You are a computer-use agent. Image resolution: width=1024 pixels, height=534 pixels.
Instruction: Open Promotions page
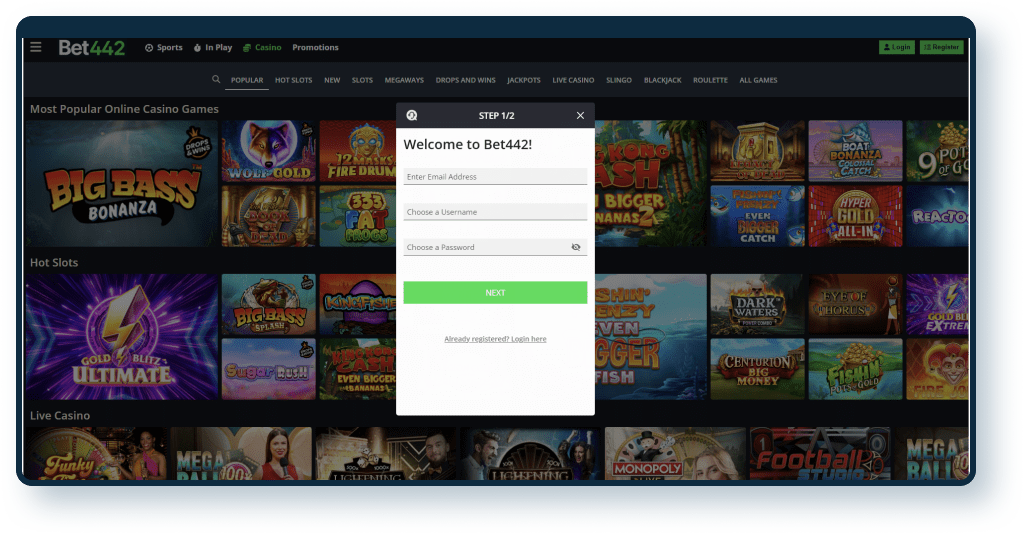coord(315,48)
